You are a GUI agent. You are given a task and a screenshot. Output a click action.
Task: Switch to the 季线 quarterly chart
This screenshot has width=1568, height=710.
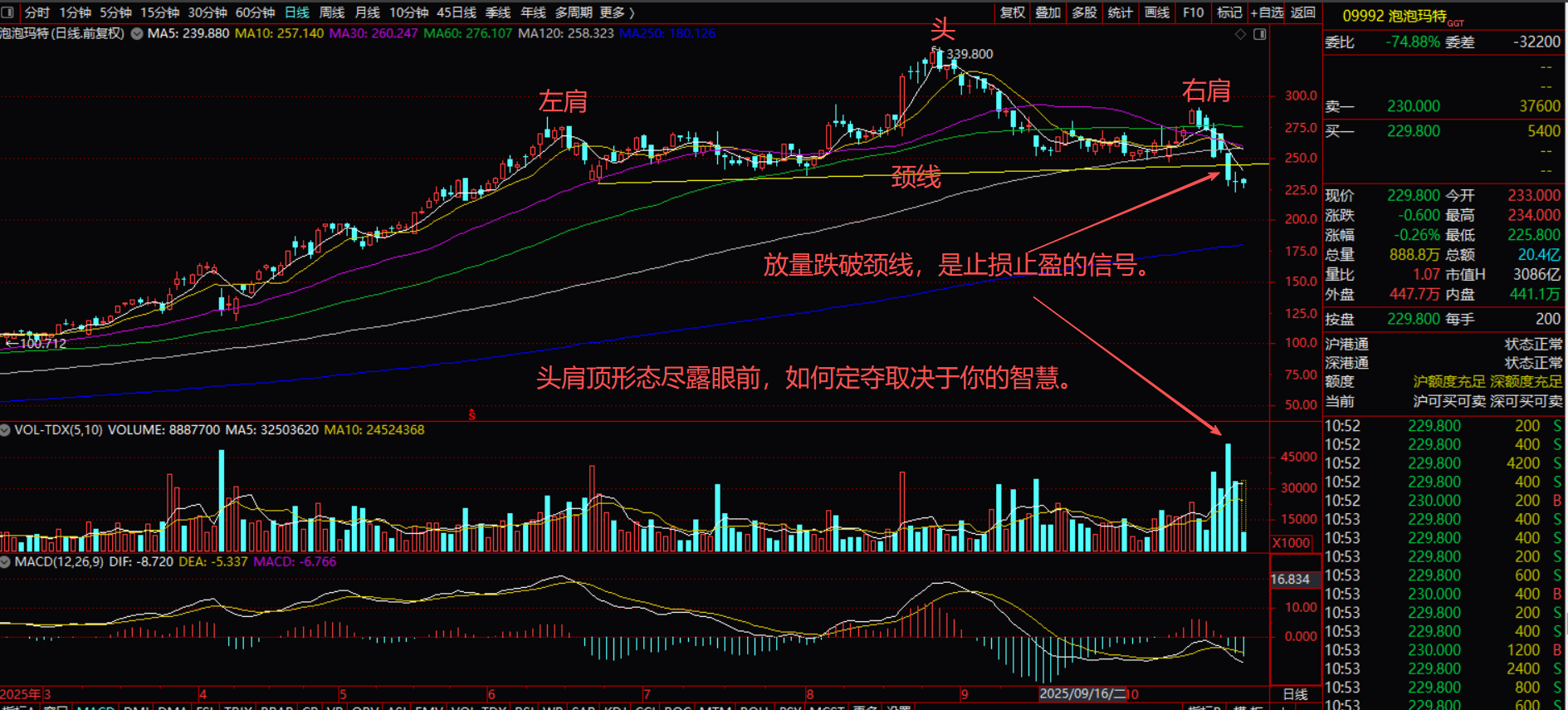pos(498,12)
